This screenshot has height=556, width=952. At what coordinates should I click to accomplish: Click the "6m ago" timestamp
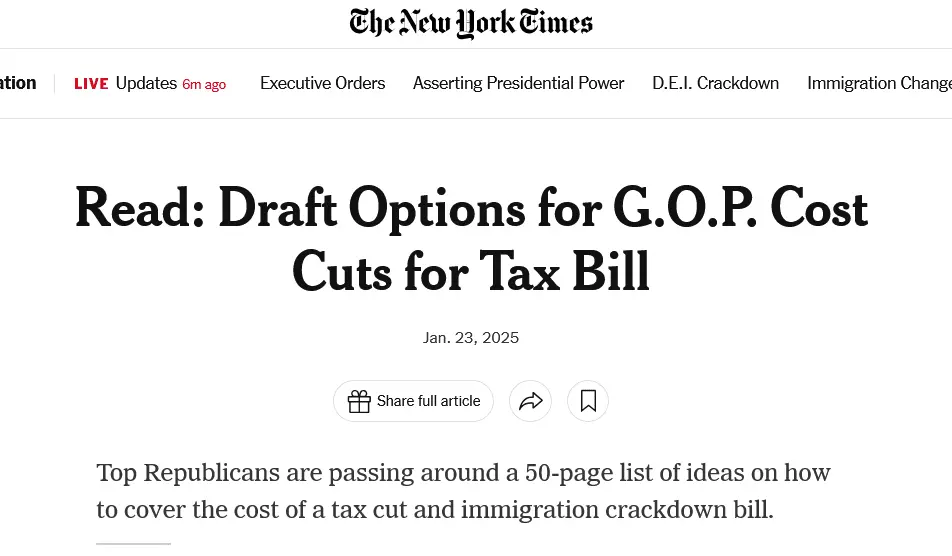204,85
